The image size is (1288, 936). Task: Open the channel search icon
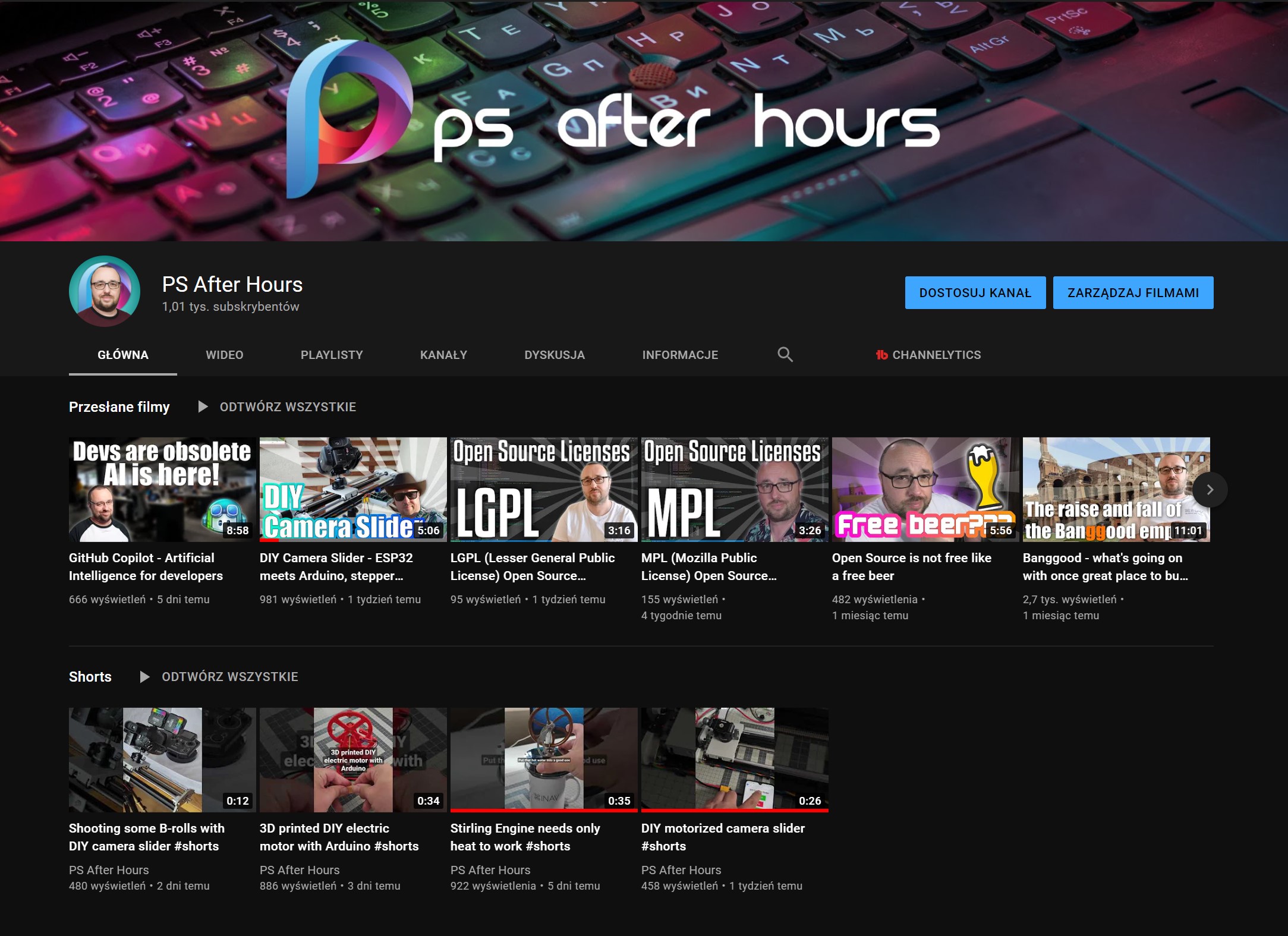click(786, 354)
